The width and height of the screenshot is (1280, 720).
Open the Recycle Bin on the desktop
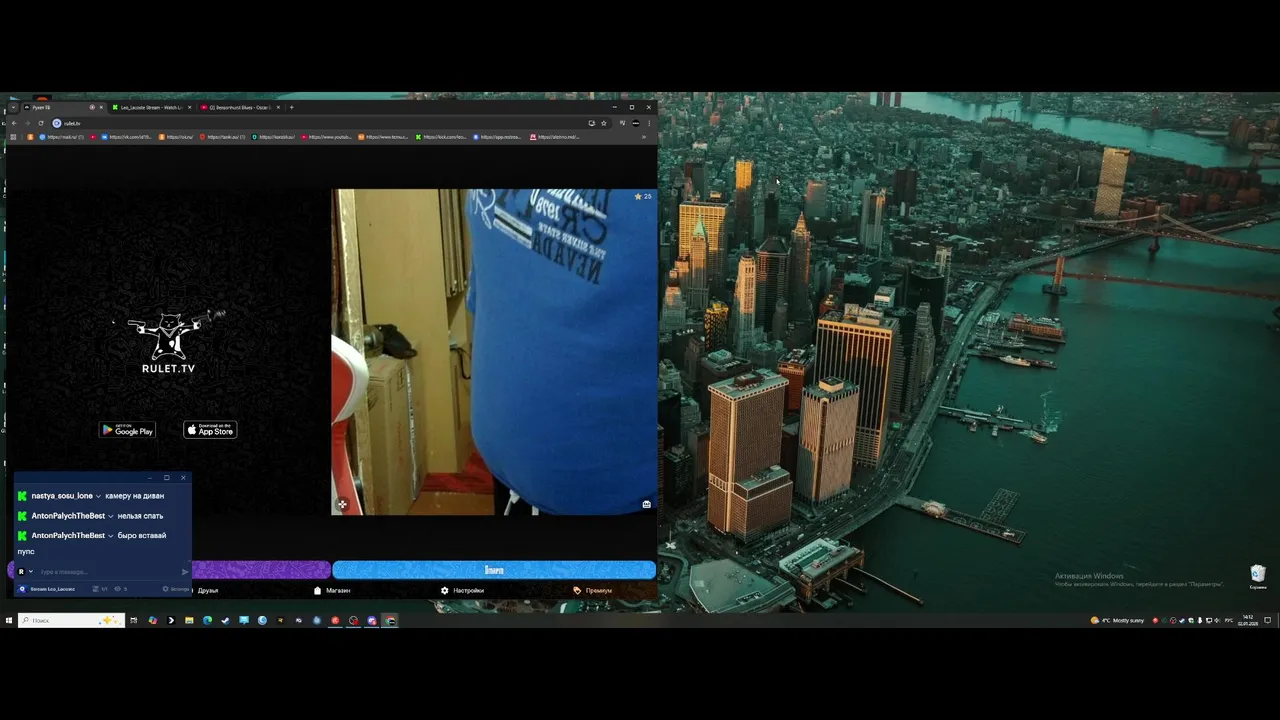[x=1258, y=576]
